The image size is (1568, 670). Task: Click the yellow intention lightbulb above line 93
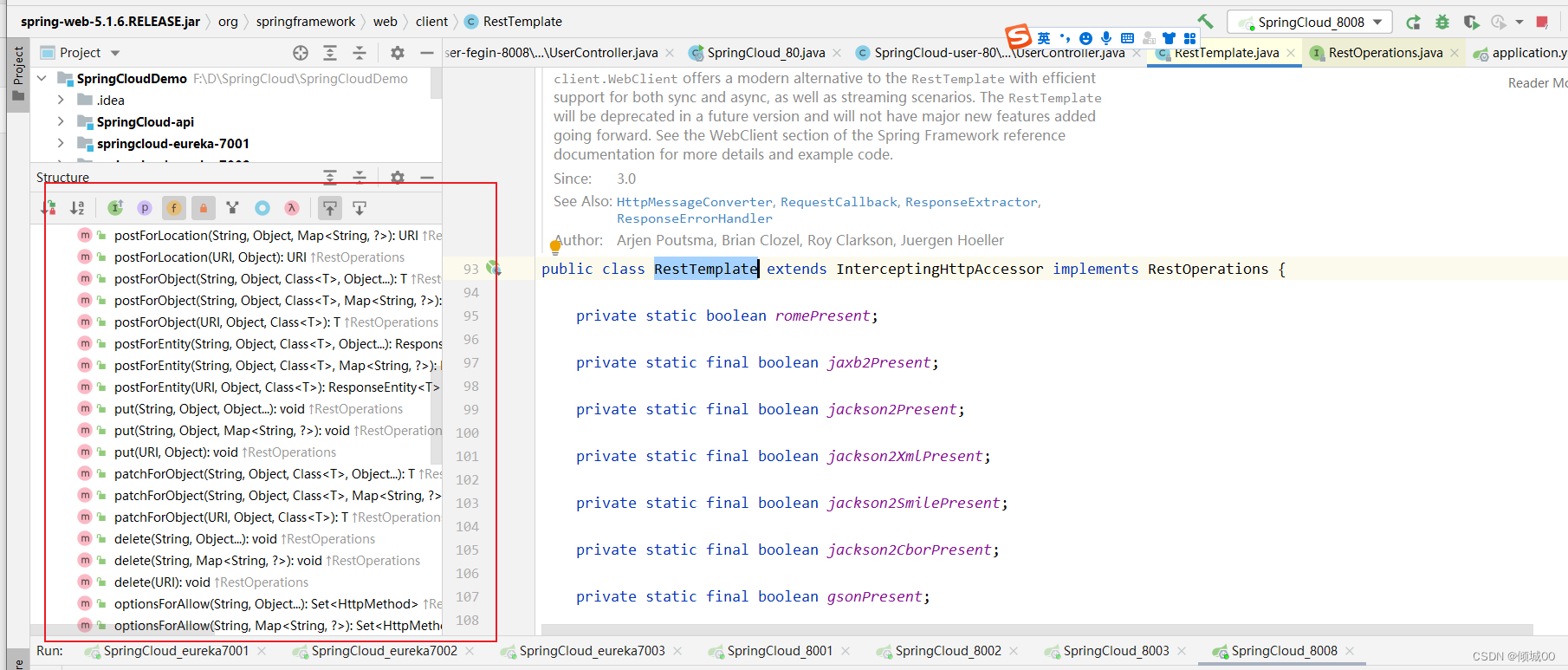[x=555, y=247]
